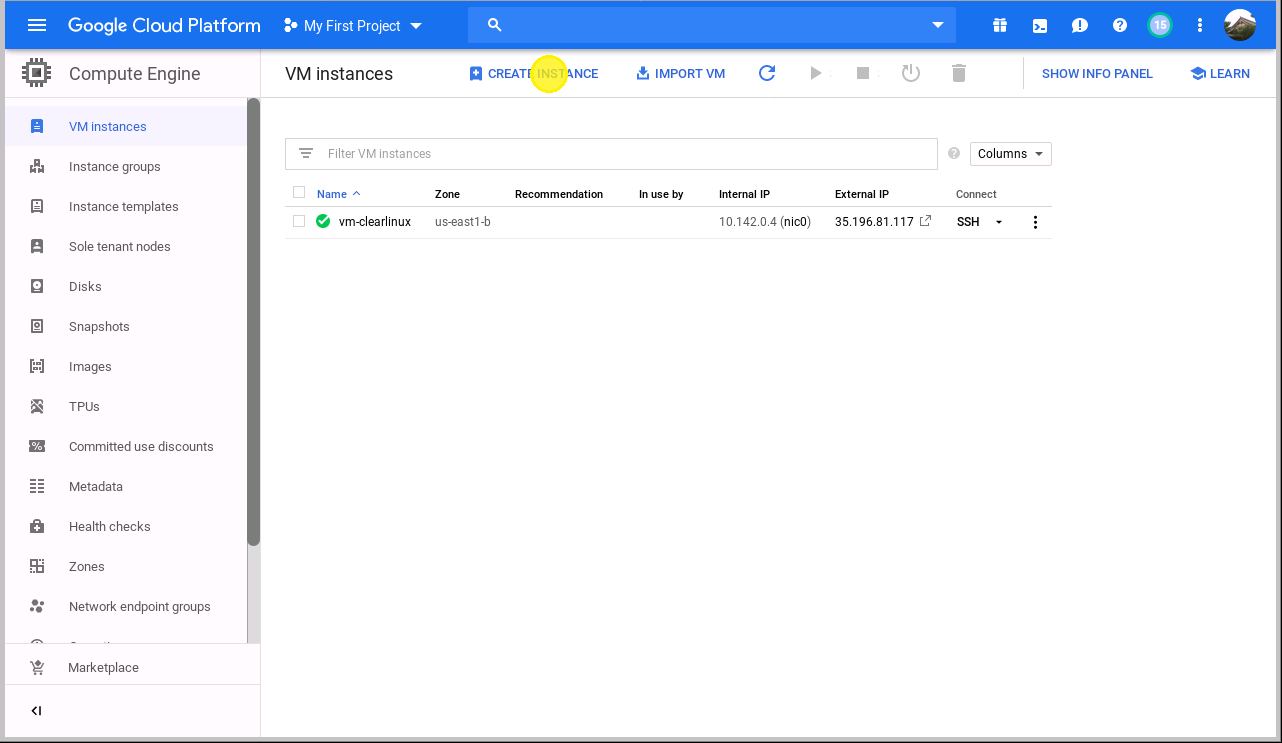Open Network endpoint groups in sidebar
Image resolution: width=1282 pixels, height=743 pixels.
pos(125,606)
